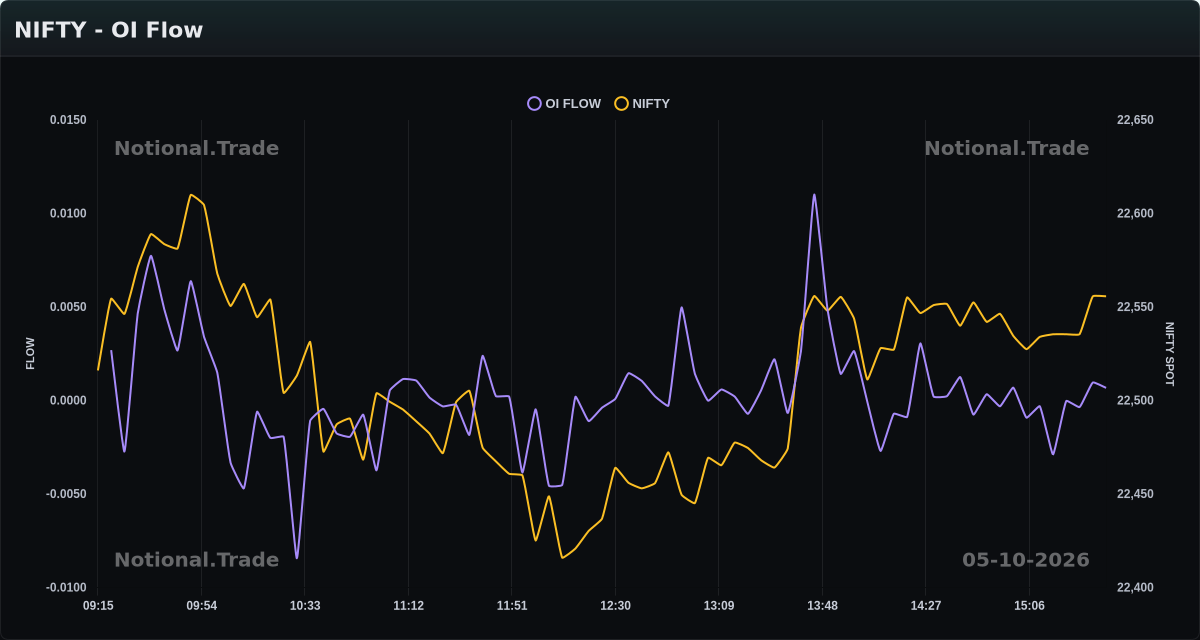Click the 22,500 NIFTY spot axis value
Viewport: 1200px width, 640px height.
pyautogui.click(x=1135, y=401)
